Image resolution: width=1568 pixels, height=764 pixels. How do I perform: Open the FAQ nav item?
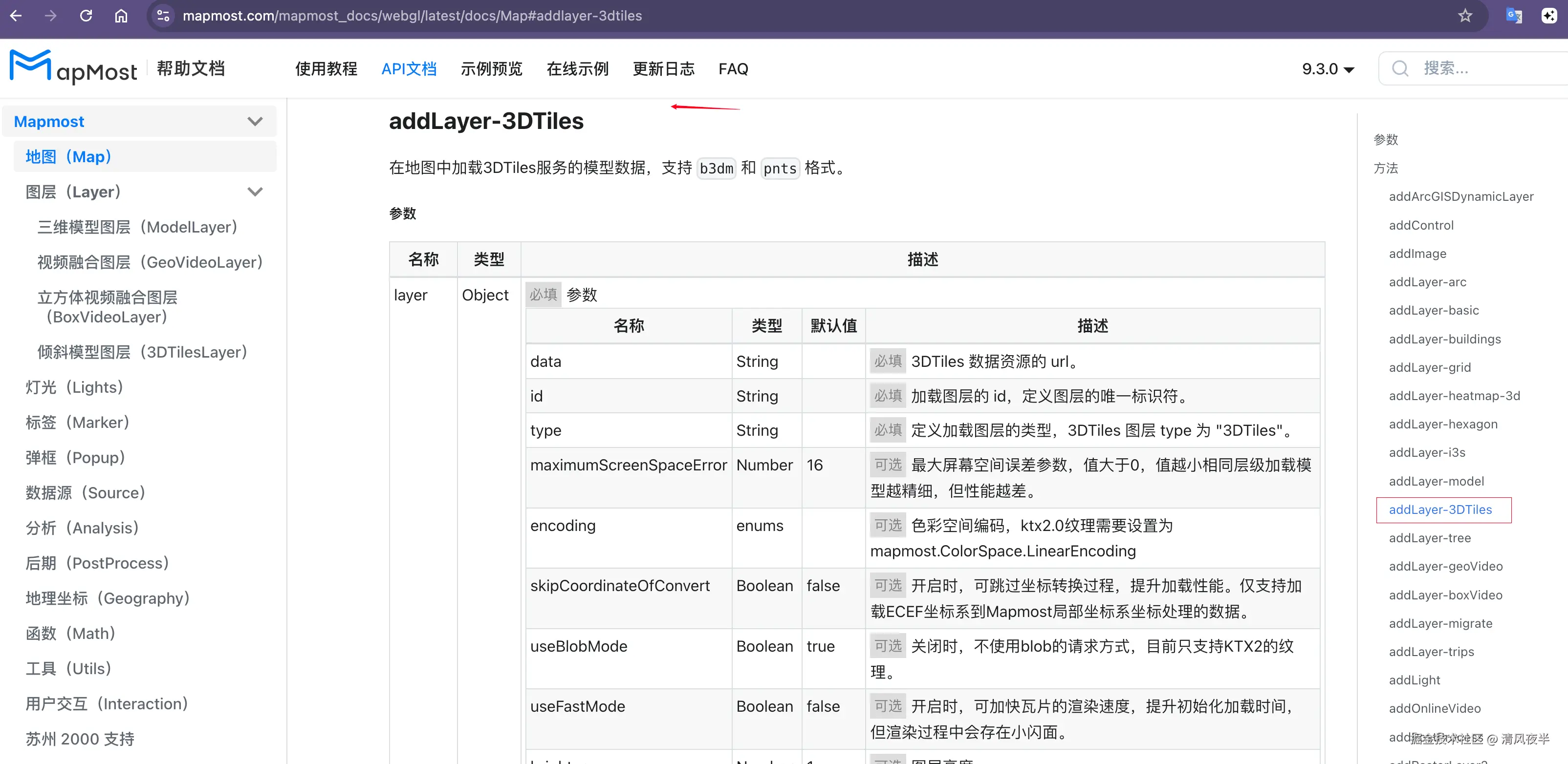click(x=733, y=69)
